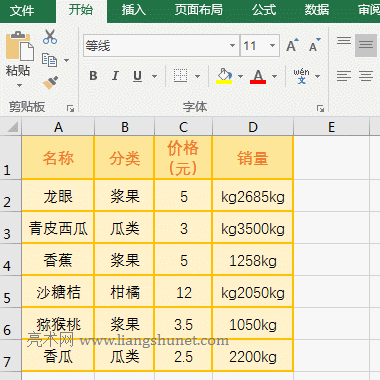Select the Format Painter brush
Image resolution: width=380 pixels, height=380 pixels.
(x=50, y=83)
